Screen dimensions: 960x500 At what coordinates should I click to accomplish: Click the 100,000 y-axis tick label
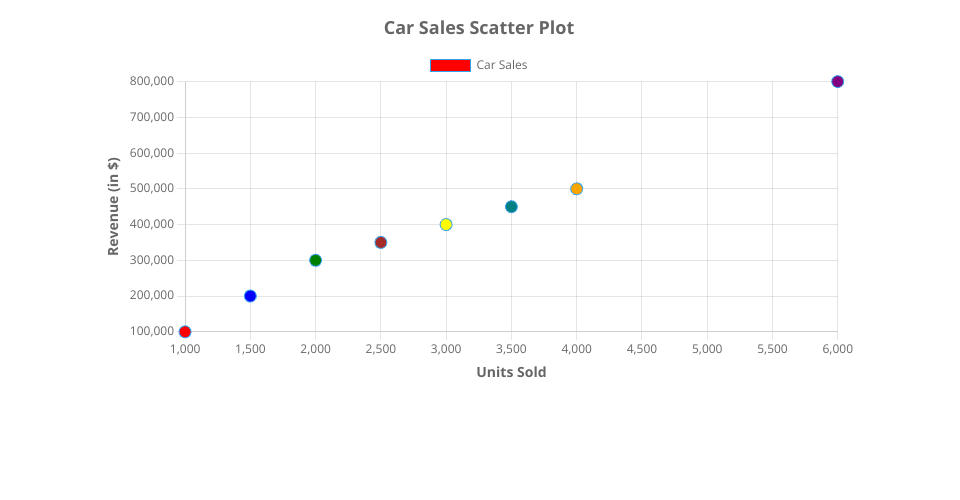152,331
